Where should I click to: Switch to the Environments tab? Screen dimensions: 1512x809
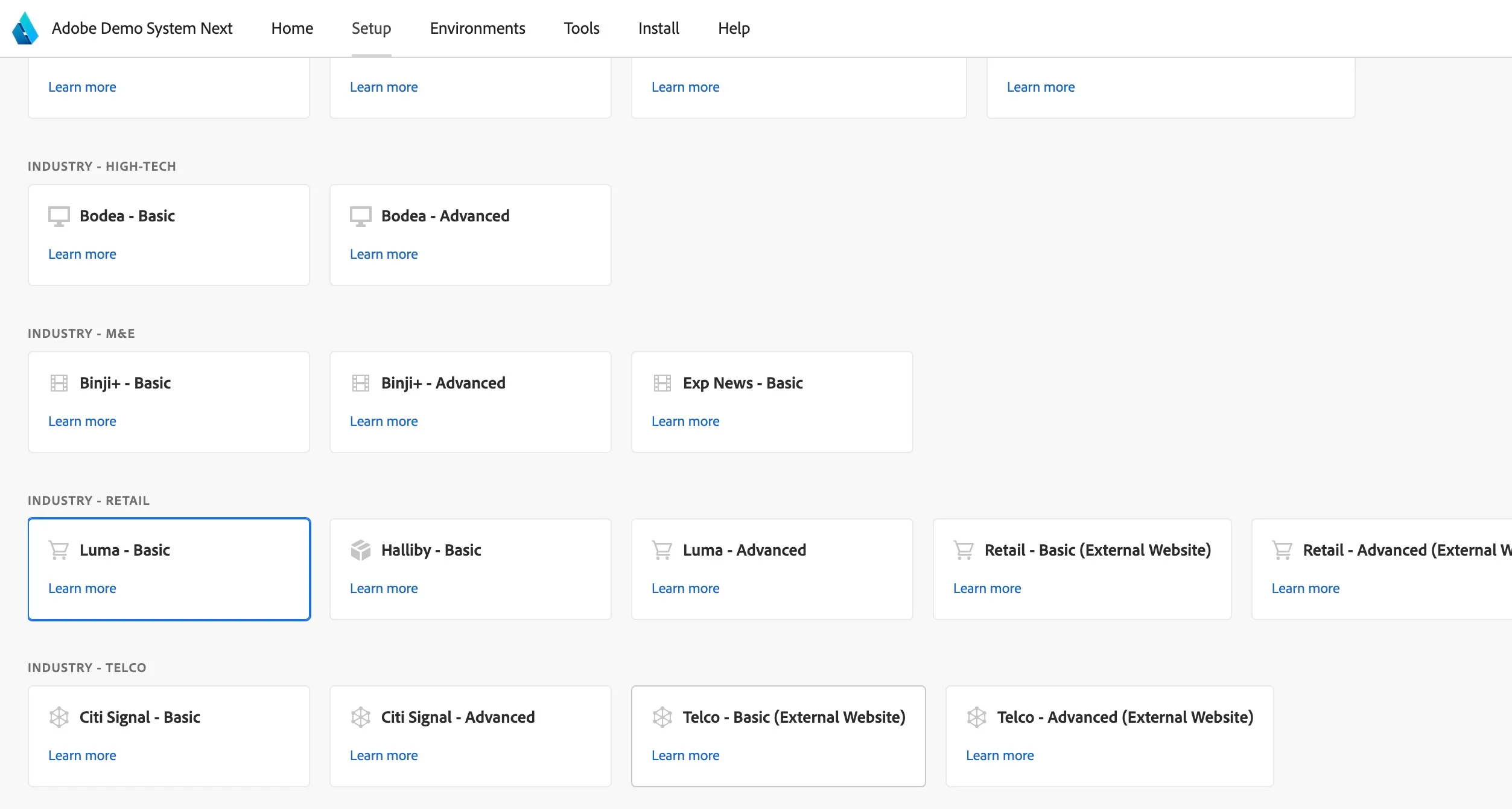click(477, 28)
